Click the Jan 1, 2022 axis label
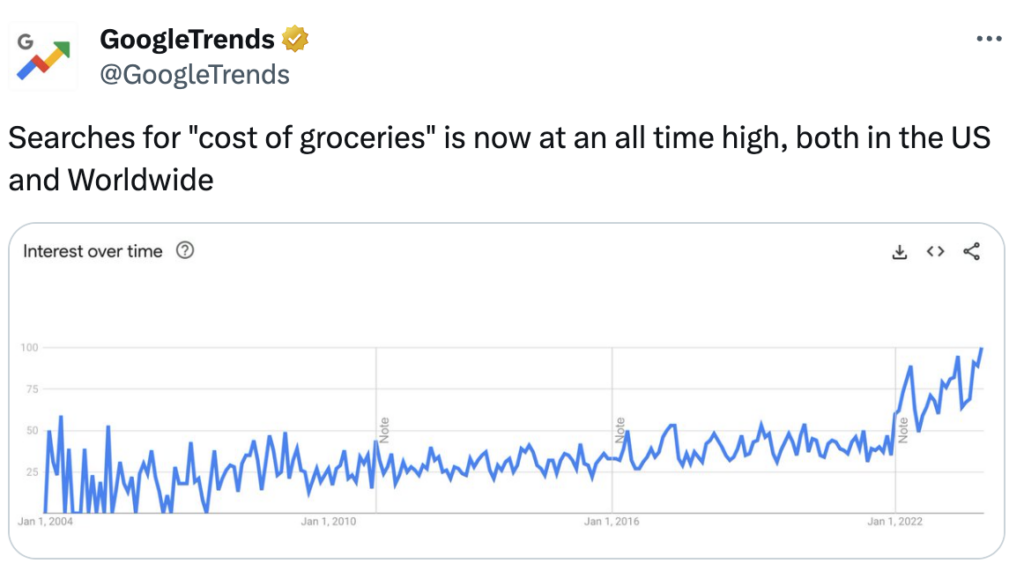This screenshot has width=1024, height=571. click(x=895, y=521)
